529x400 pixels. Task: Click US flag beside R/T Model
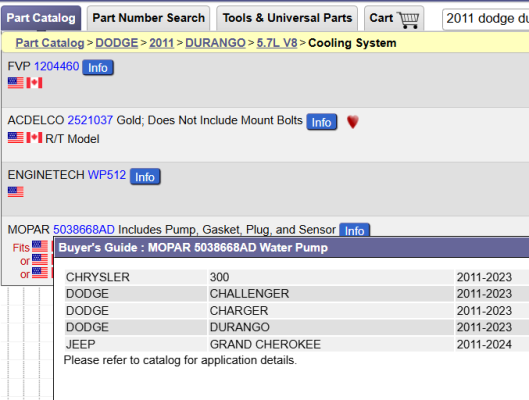click(x=16, y=138)
